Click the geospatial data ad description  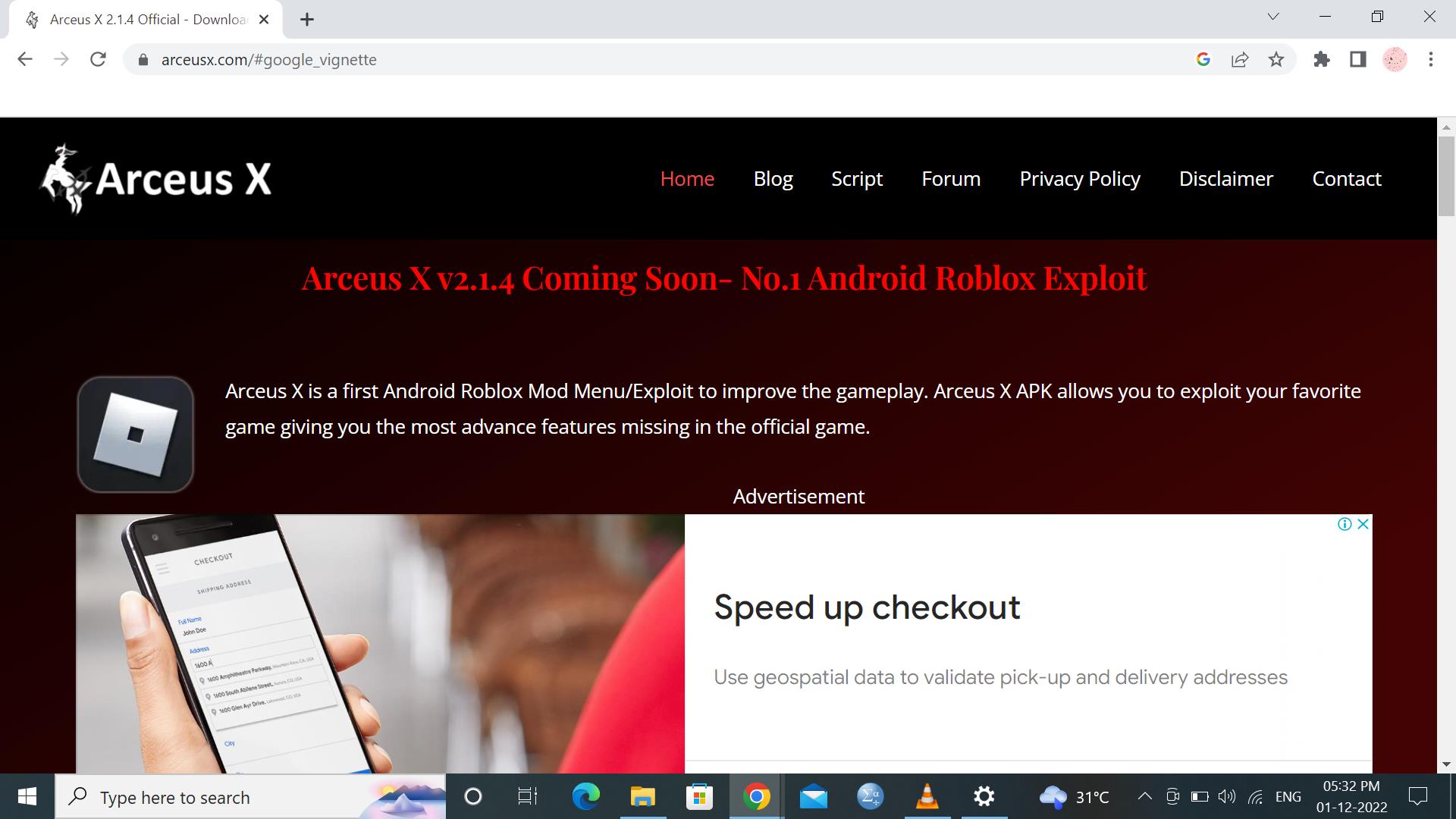(x=1000, y=677)
